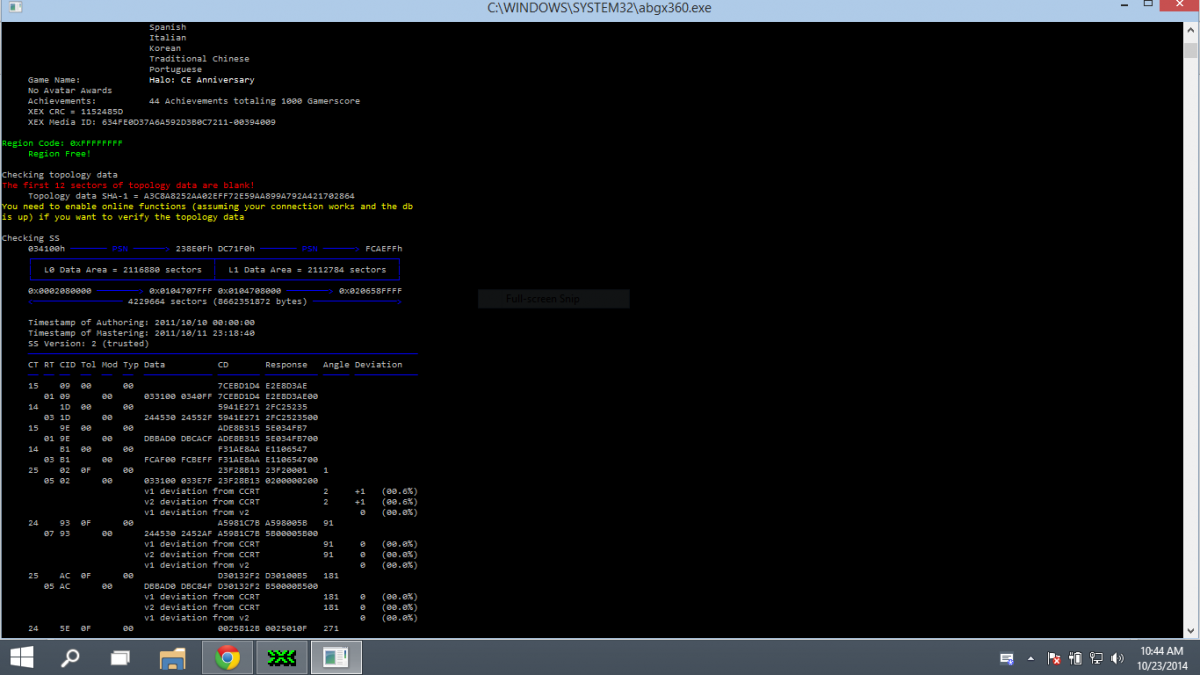The width and height of the screenshot is (1200, 675).
Task: Open the Action Center flag icon
Action: pyautogui.click(x=1054, y=658)
